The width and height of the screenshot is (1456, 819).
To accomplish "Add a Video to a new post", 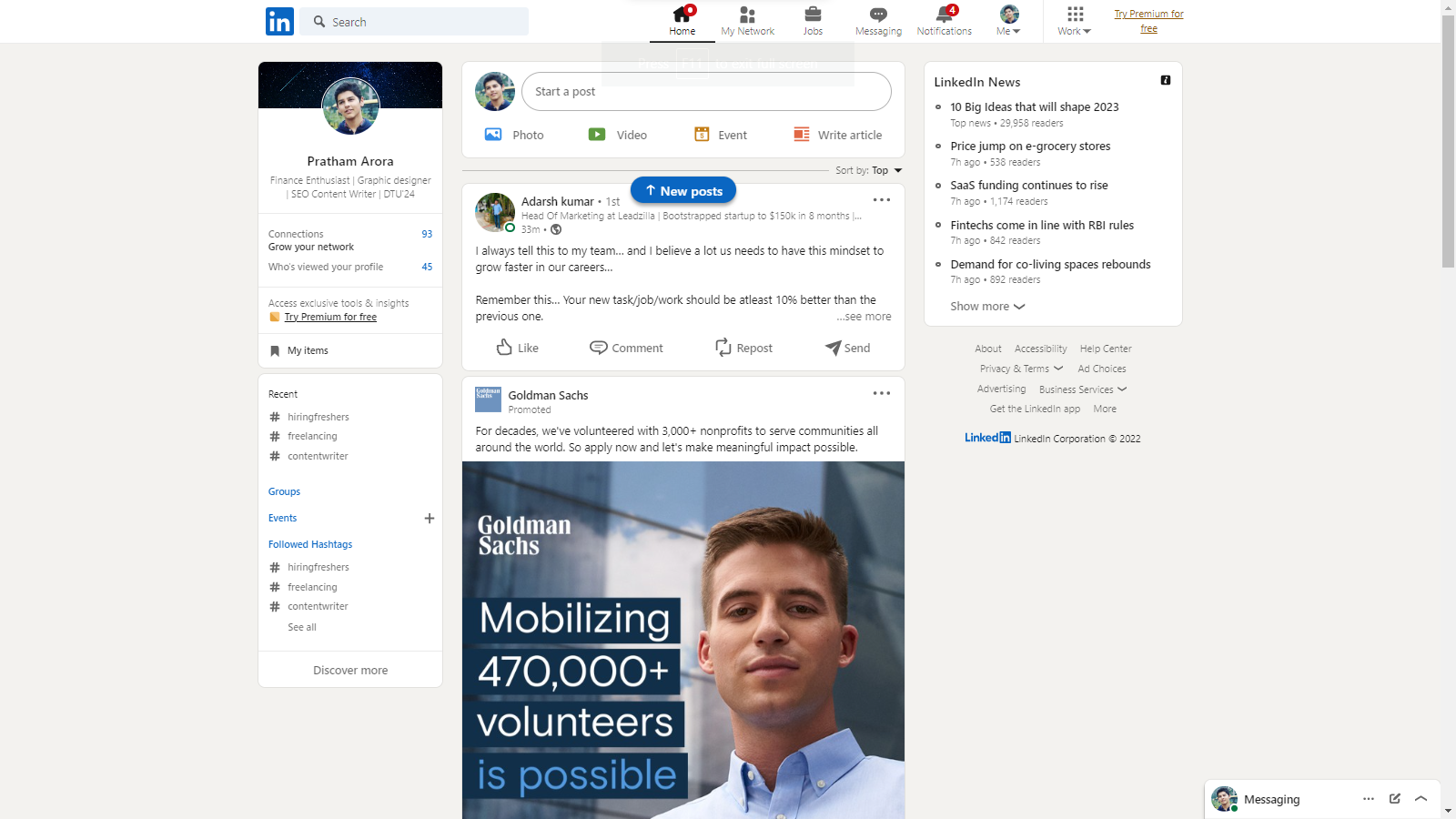I will pos(619,134).
